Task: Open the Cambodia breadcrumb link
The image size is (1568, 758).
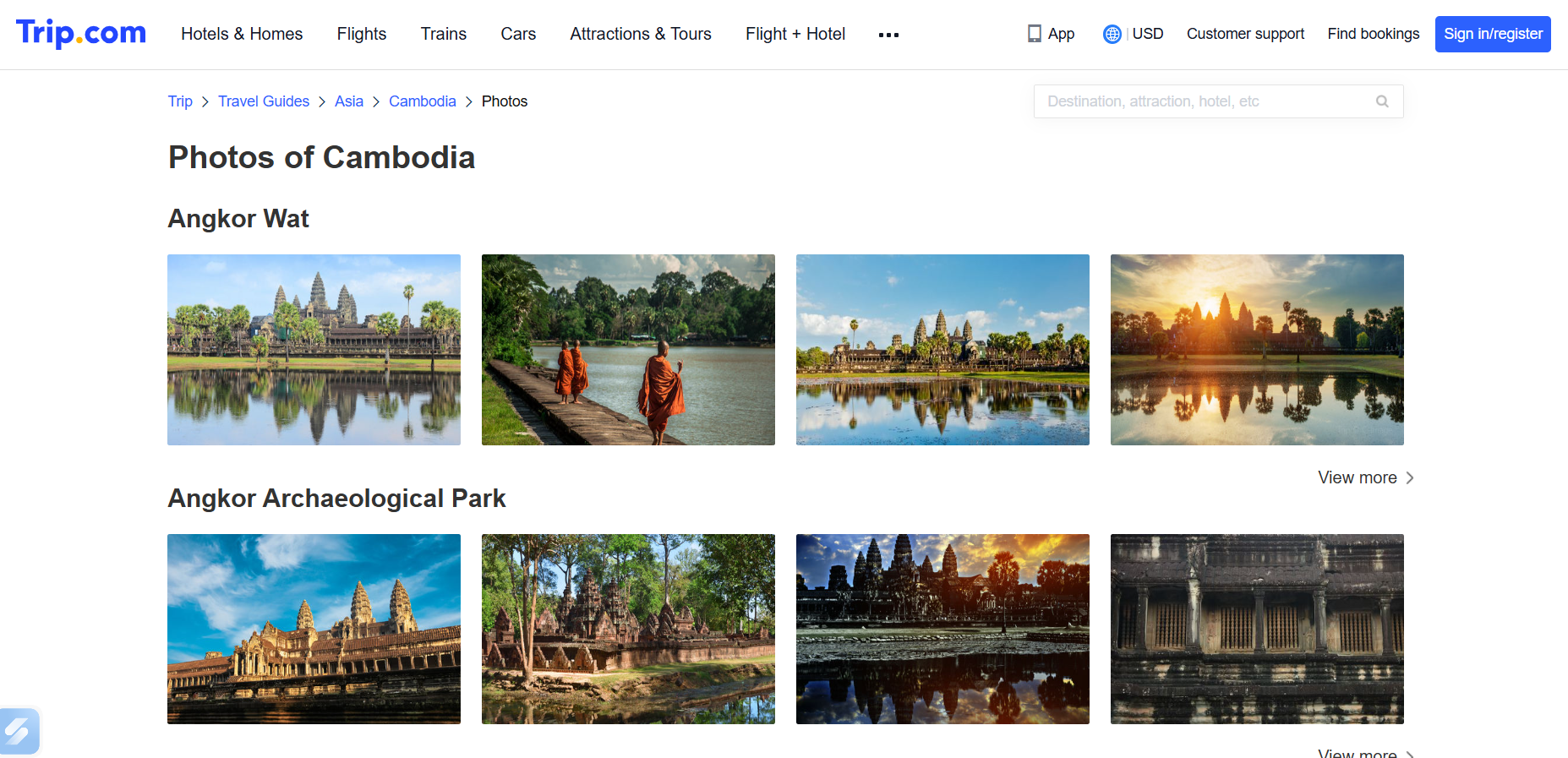Action: point(423,101)
